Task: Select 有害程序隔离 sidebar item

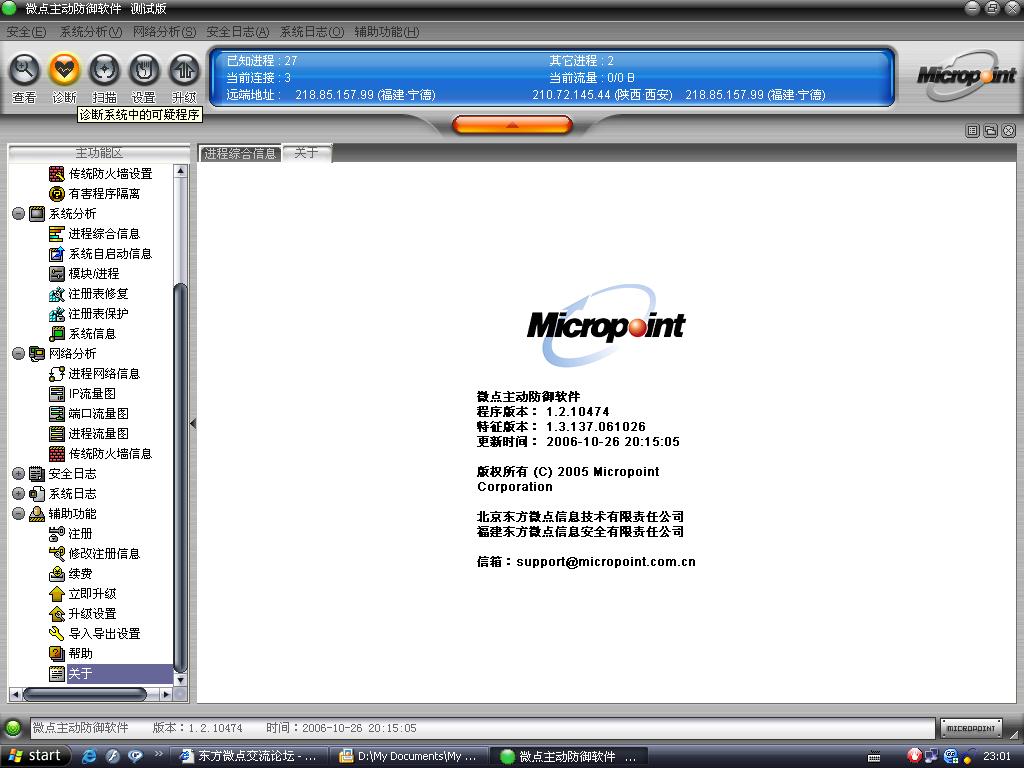Action: (x=95, y=194)
